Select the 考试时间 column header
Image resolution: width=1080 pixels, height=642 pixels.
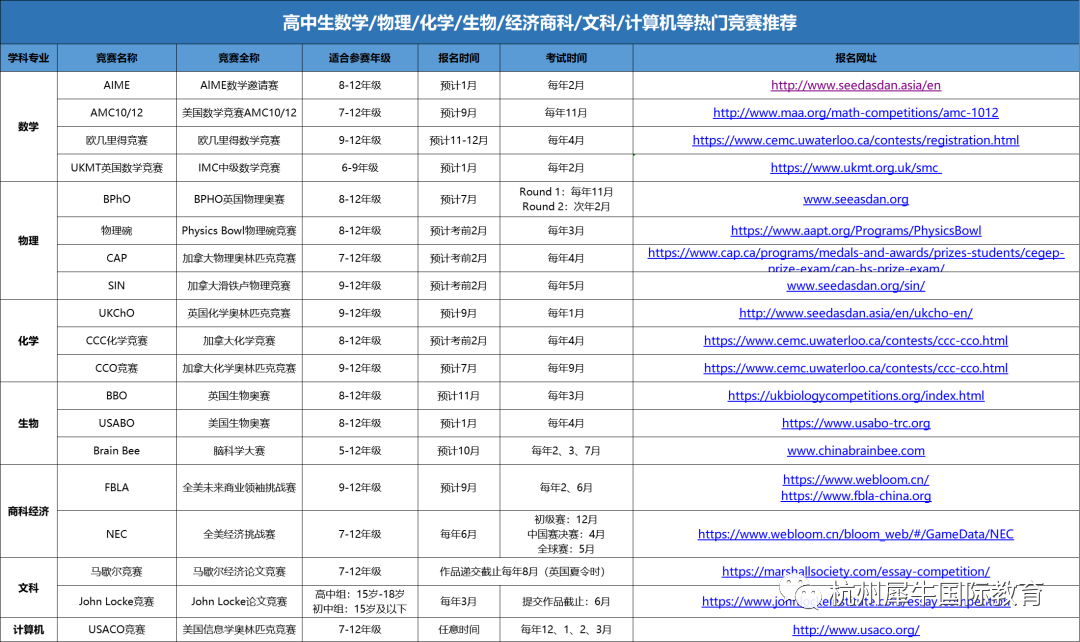pyautogui.click(x=566, y=58)
